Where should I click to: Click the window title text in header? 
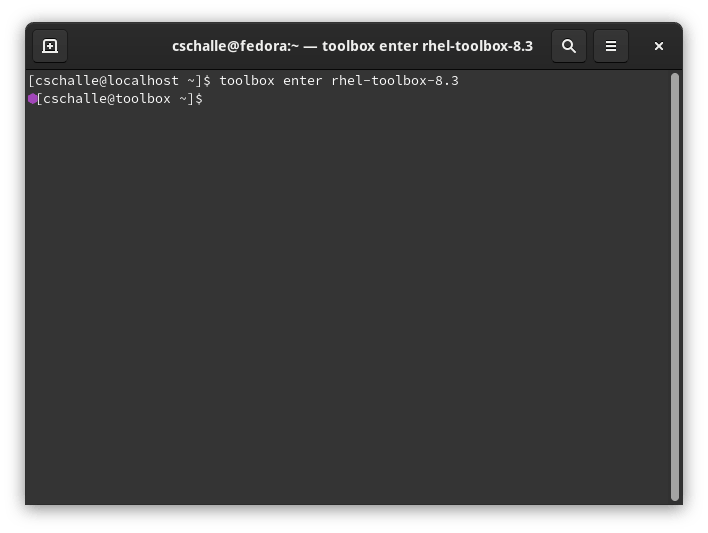(352, 46)
